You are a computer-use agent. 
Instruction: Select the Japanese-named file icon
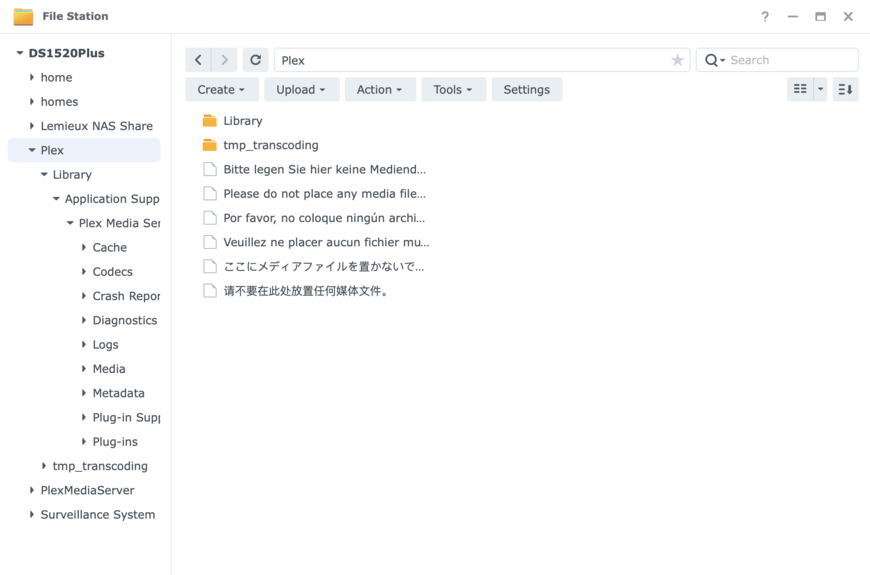click(x=210, y=266)
